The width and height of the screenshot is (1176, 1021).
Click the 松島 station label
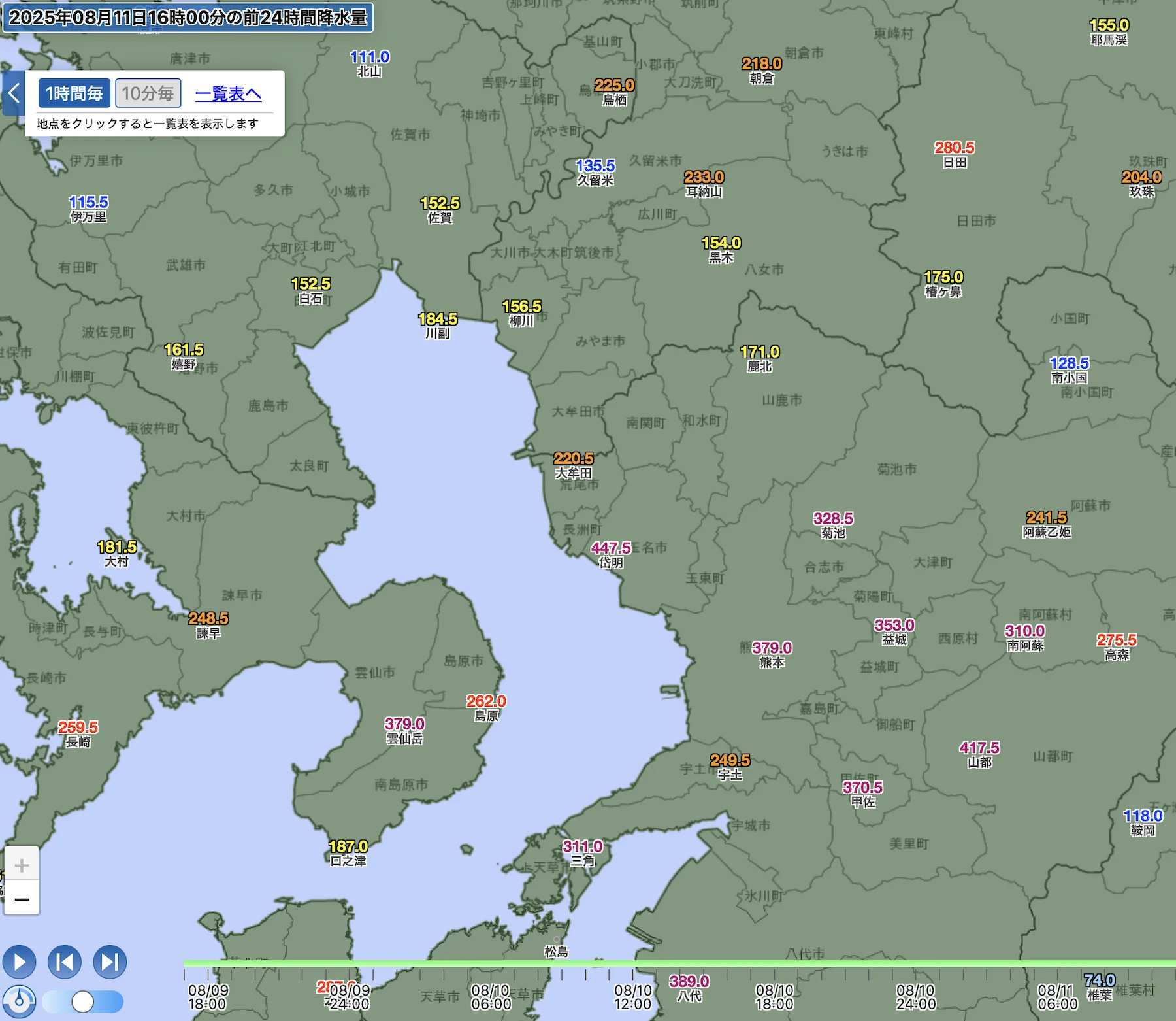point(557,952)
